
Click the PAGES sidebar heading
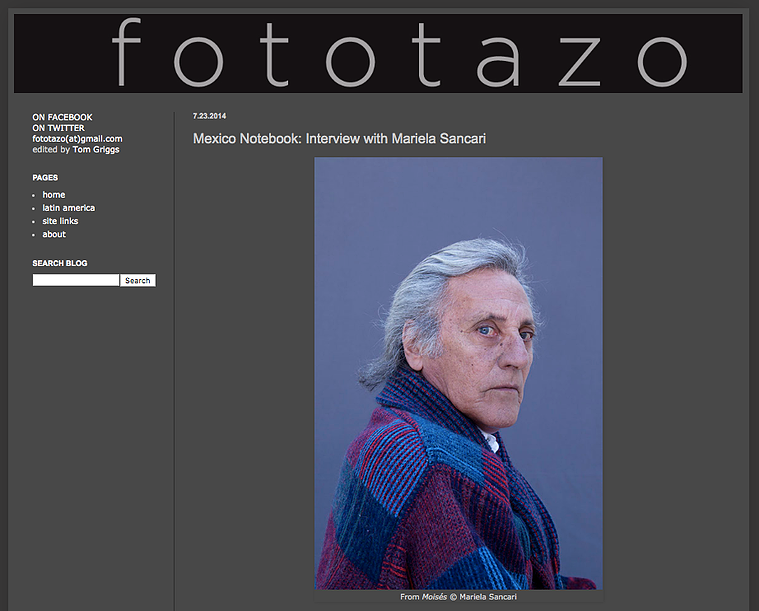point(45,178)
